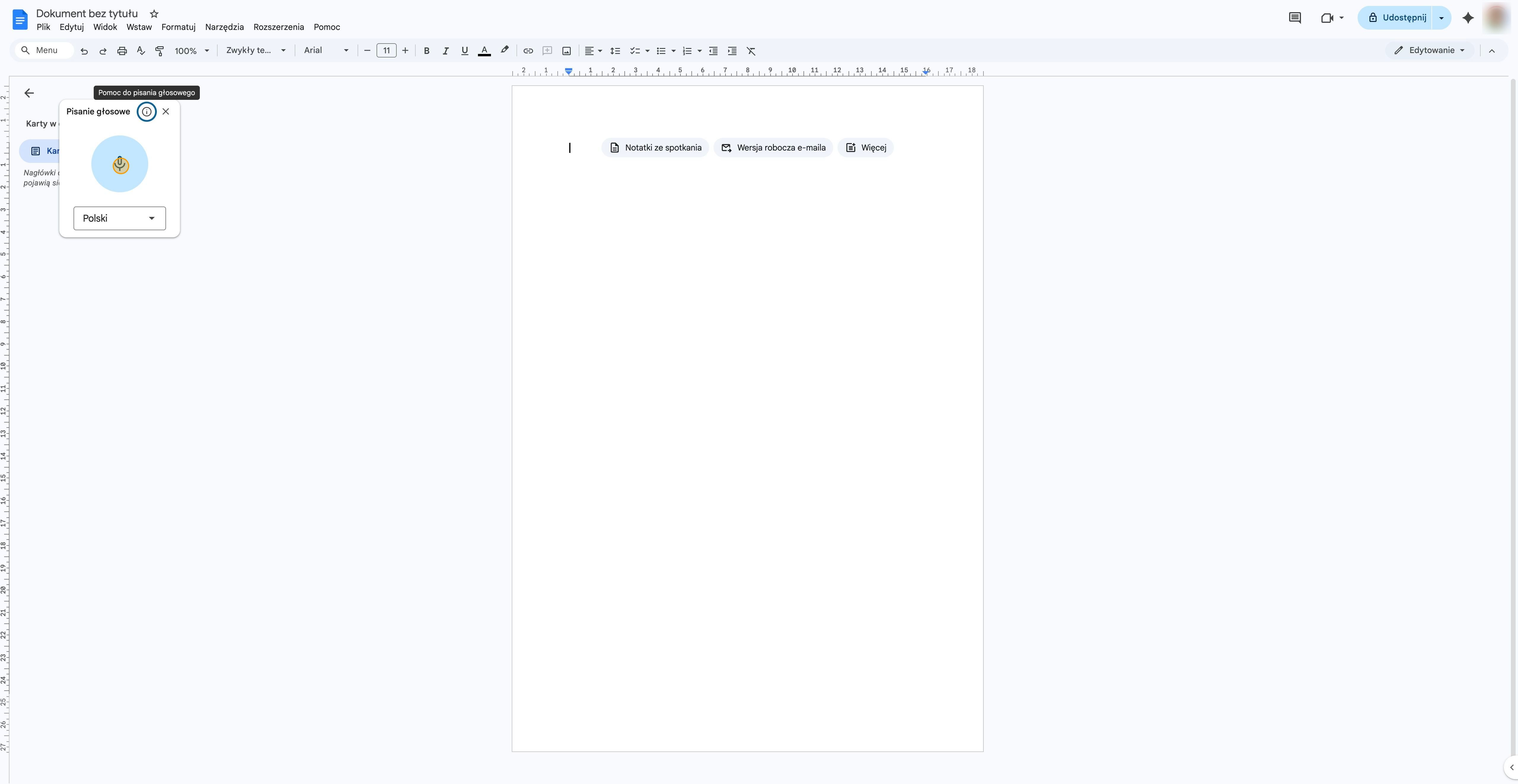
Task: Open the Zwykły tekst style dropdown
Action: coord(256,51)
